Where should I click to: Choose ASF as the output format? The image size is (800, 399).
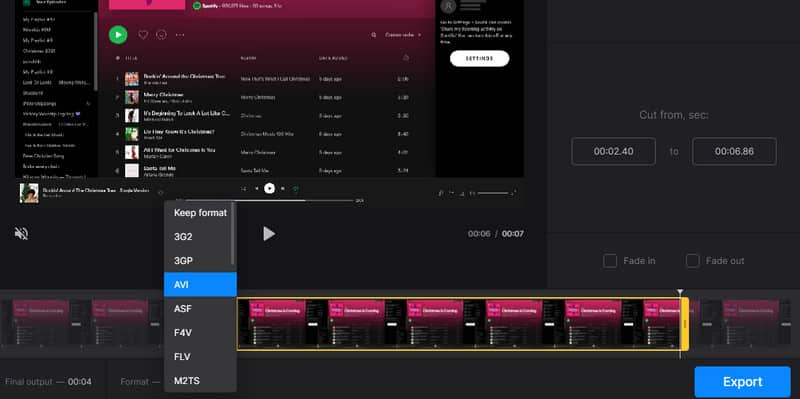(200, 309)
